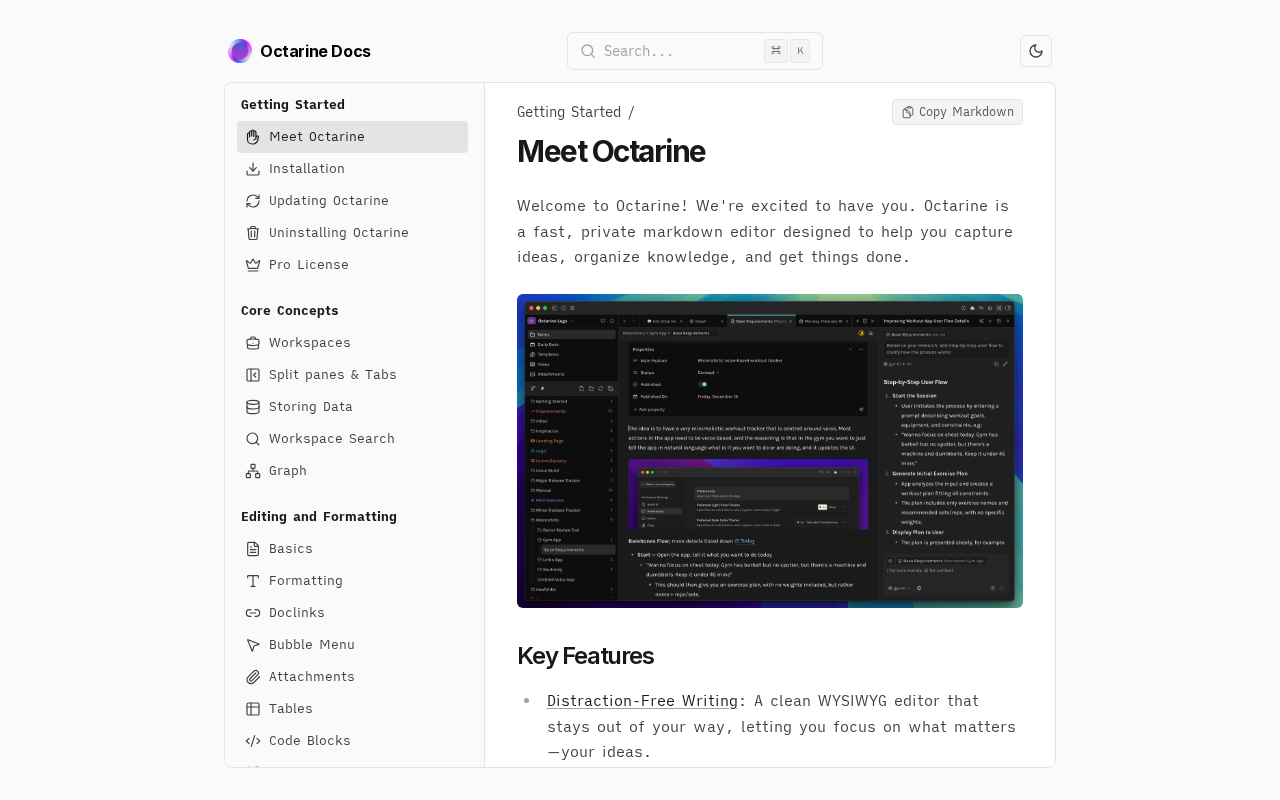Navigate to the Doclinks page
This screenshot has width=1280, height=800.
(296, 613)
